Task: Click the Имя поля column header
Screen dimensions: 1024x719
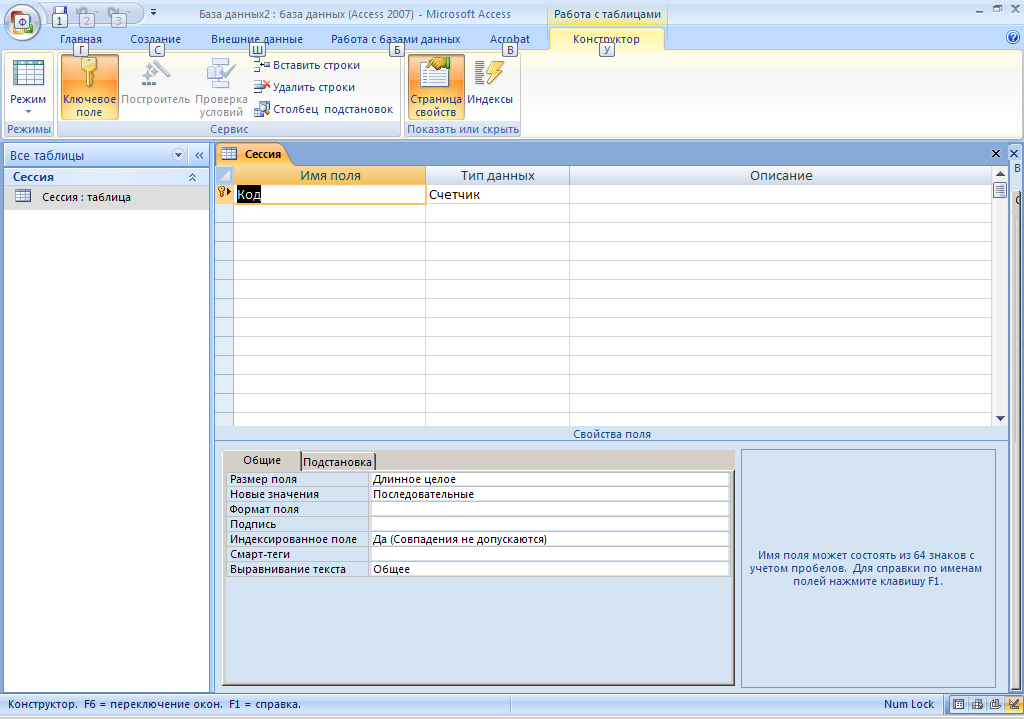Action: tap(330, 176)
